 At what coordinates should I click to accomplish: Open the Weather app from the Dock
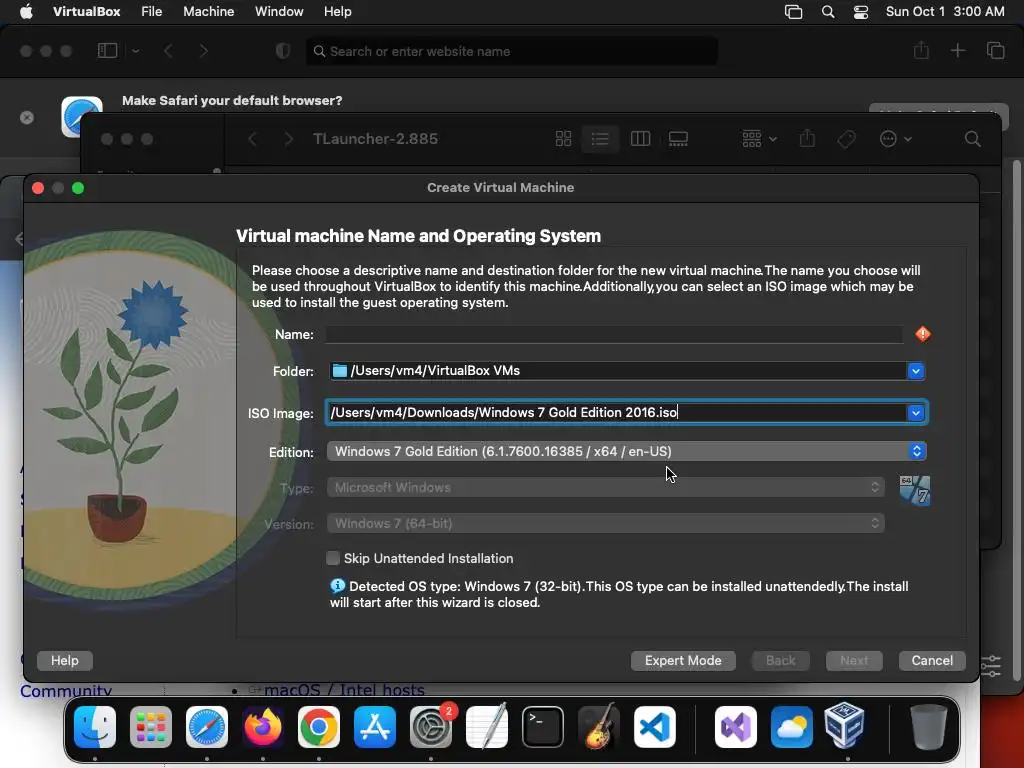tap(792, 727)
